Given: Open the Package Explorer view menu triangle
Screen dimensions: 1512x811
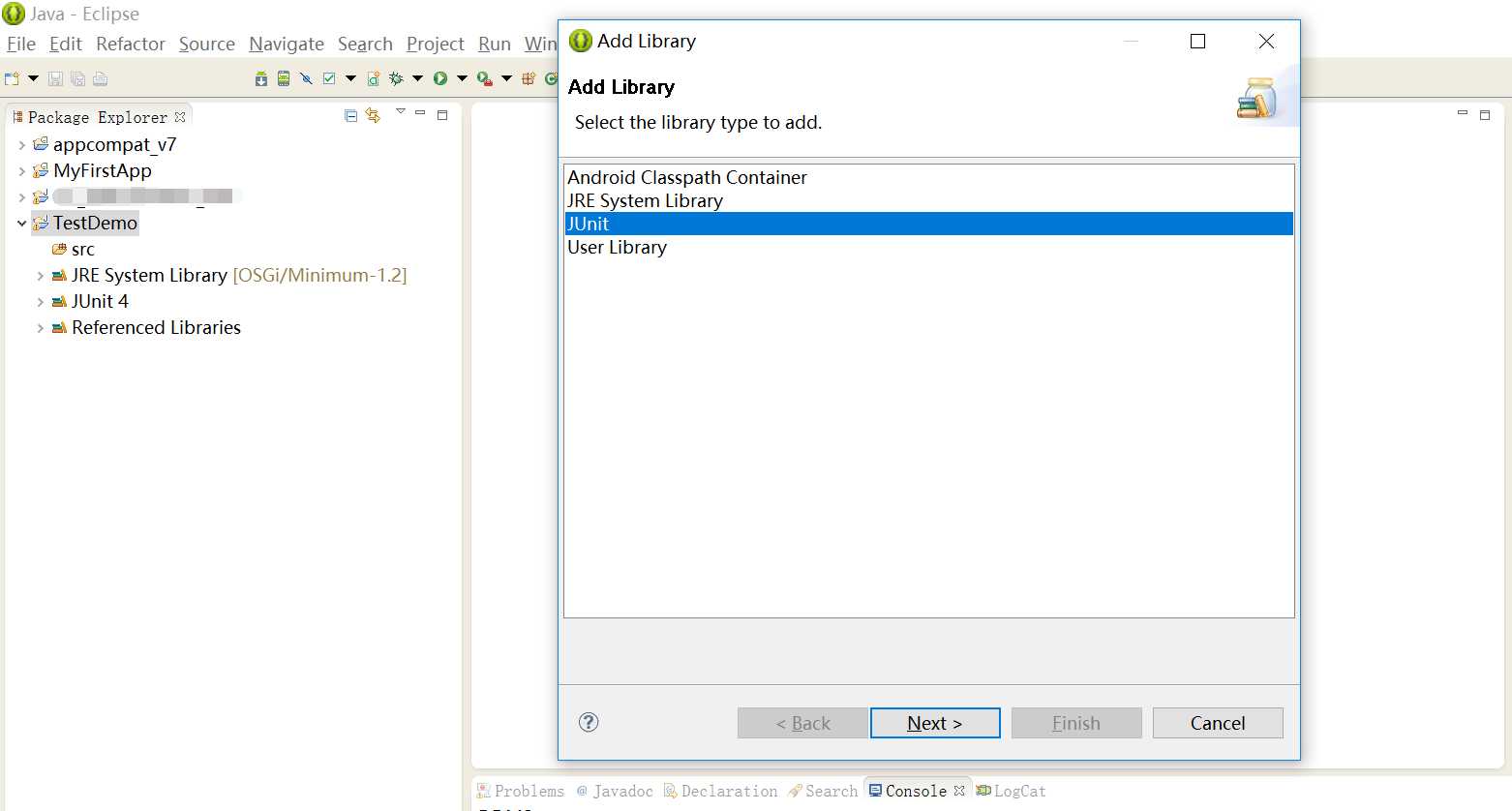Looking at the screenshot, I should click(x=401, y=111).
